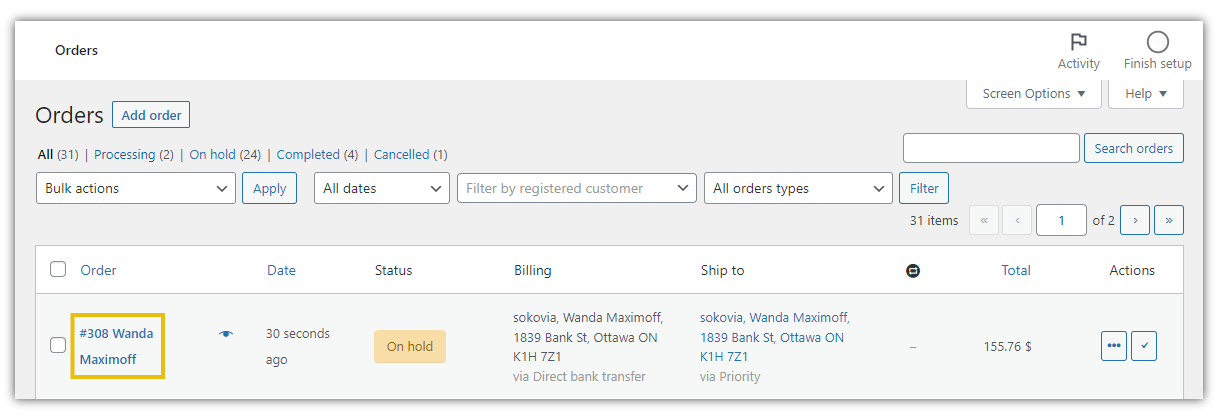
Task: Show only On hold orders
Action: [x=213, y=155]
